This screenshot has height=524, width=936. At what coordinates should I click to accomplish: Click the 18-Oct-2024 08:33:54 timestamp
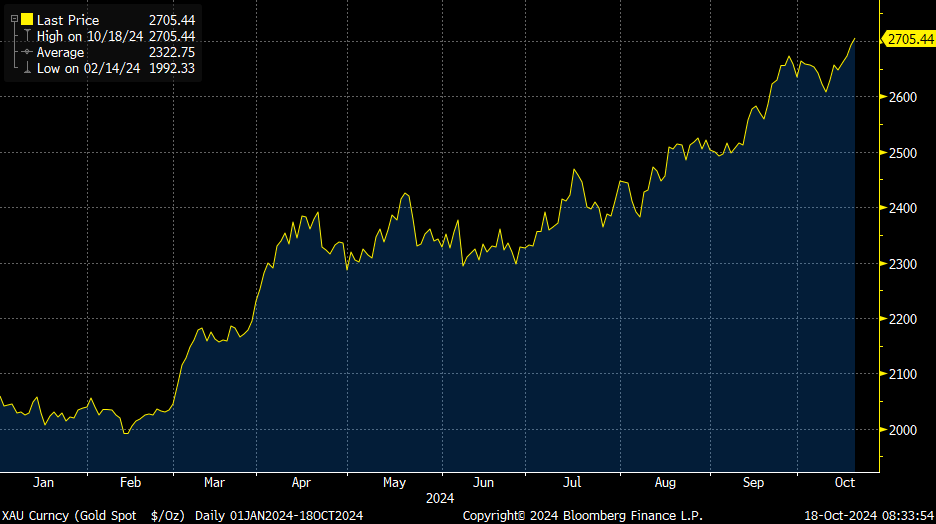868,515
